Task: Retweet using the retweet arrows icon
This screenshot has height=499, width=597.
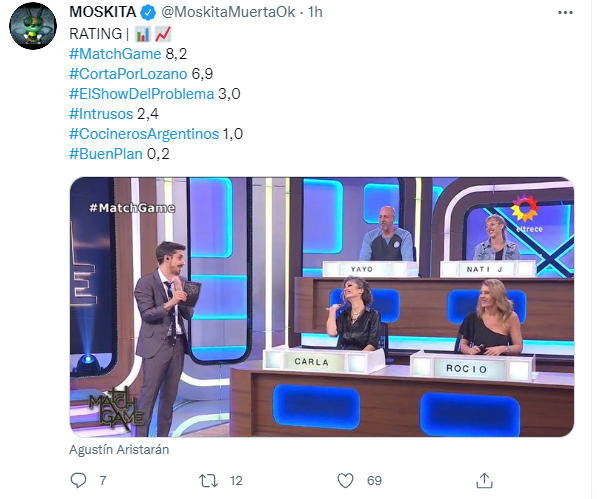Action: pos(209,480)
